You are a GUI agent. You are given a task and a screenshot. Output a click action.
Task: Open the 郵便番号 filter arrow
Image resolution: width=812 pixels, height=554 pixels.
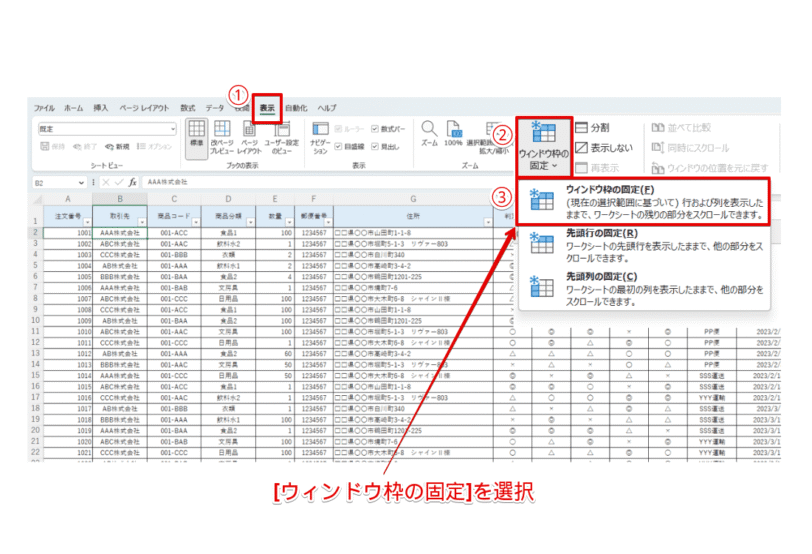pos(328,222)
